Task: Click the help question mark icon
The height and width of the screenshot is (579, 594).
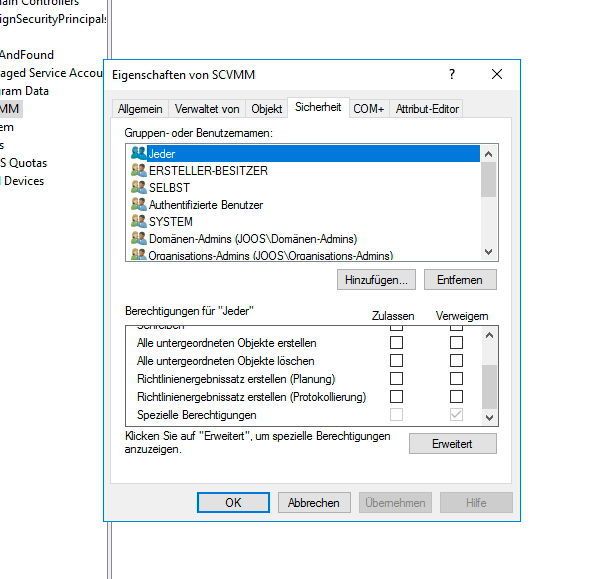Action: [452, 74]
